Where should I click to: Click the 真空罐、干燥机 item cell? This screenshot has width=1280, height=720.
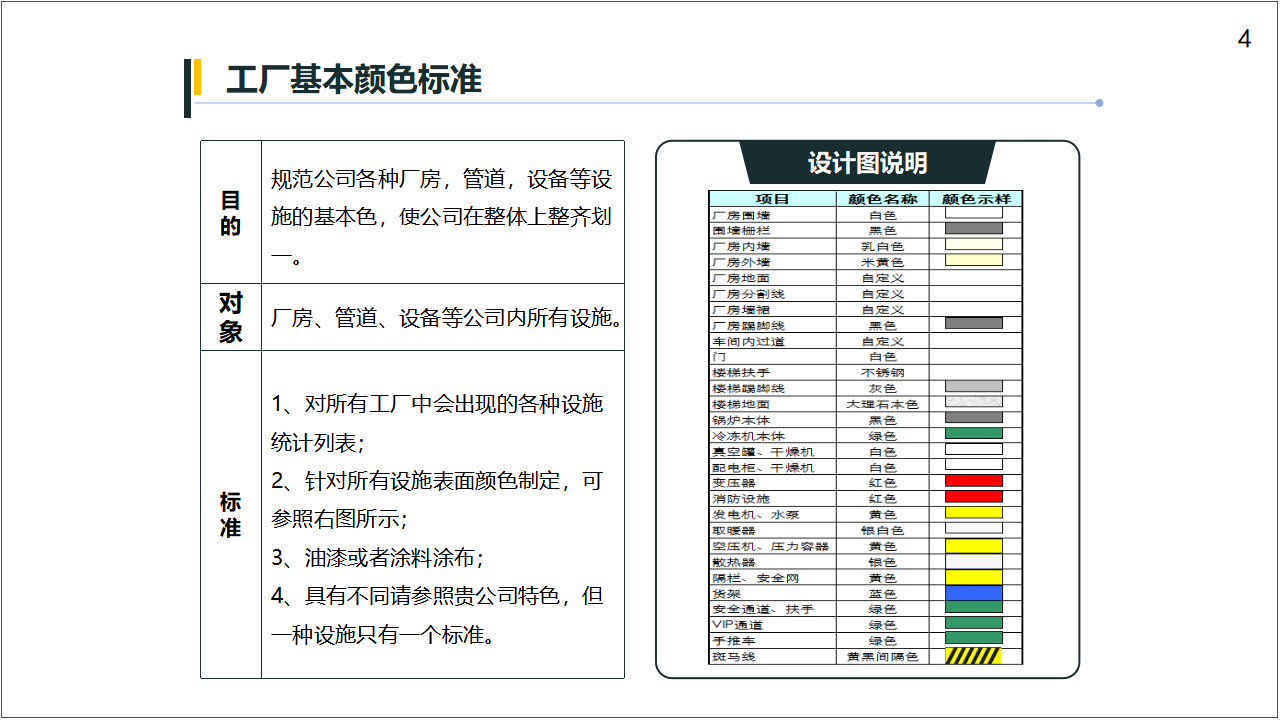pyautogui.click(x=772, y=452)
